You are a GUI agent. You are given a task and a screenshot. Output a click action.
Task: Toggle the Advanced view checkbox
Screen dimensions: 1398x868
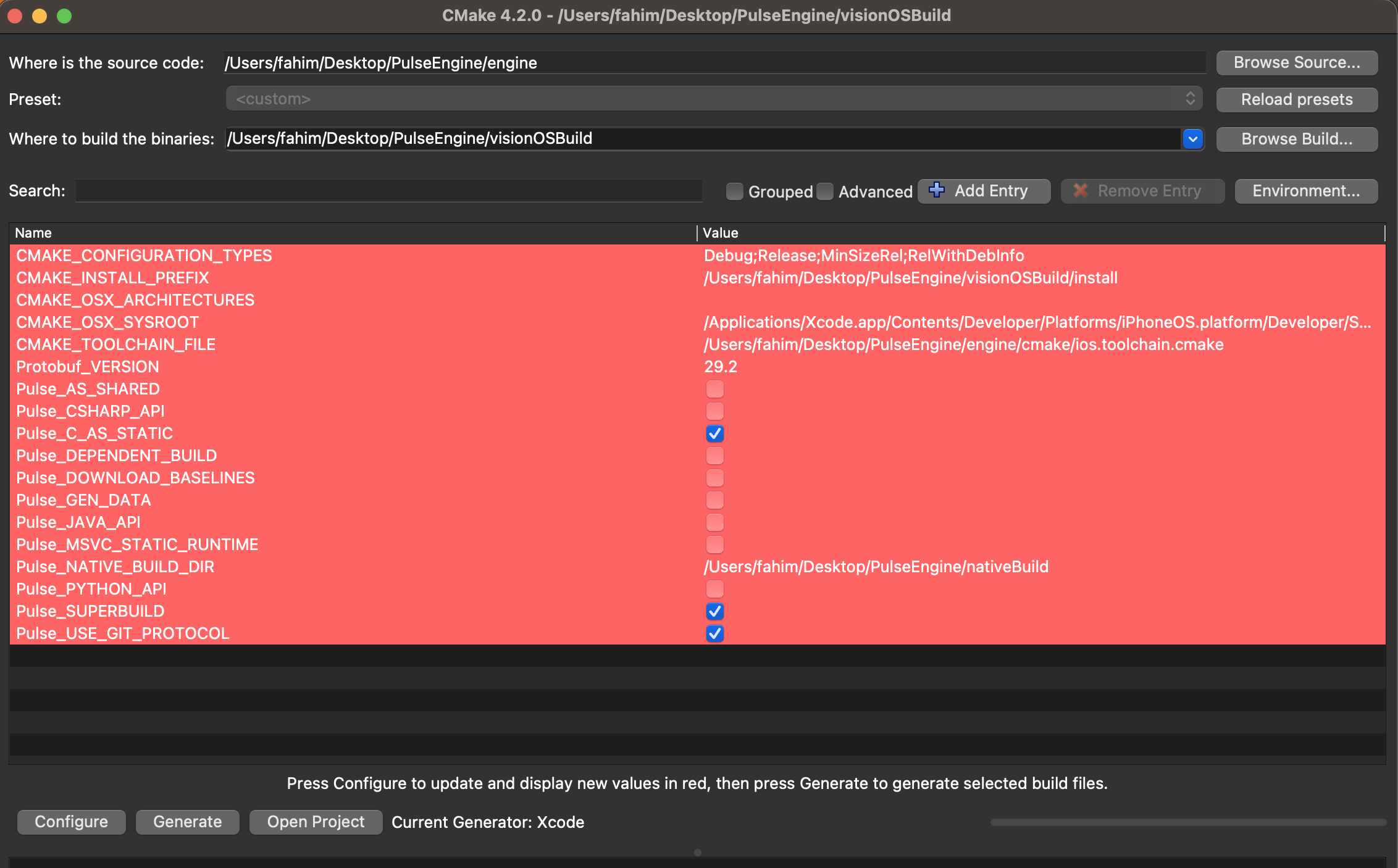(824, 191)
